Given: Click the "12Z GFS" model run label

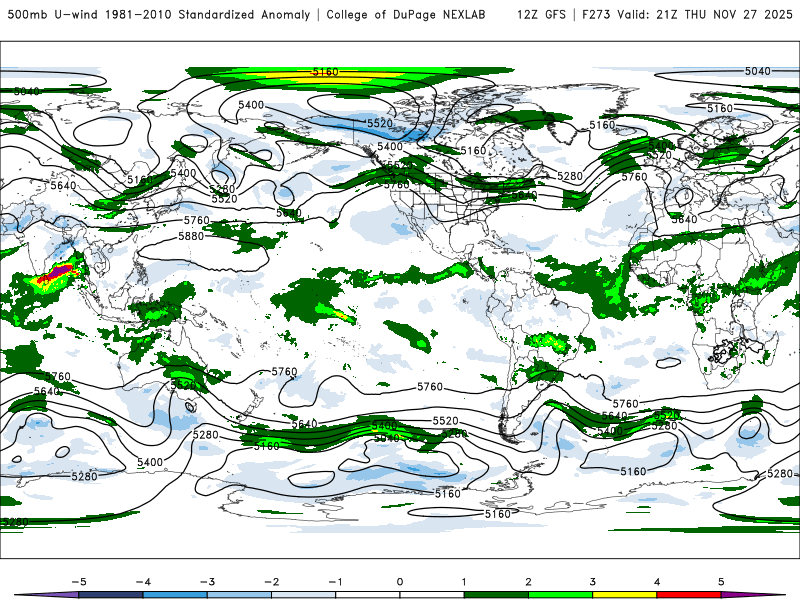Looking at the screenshot, I should 541,14.
